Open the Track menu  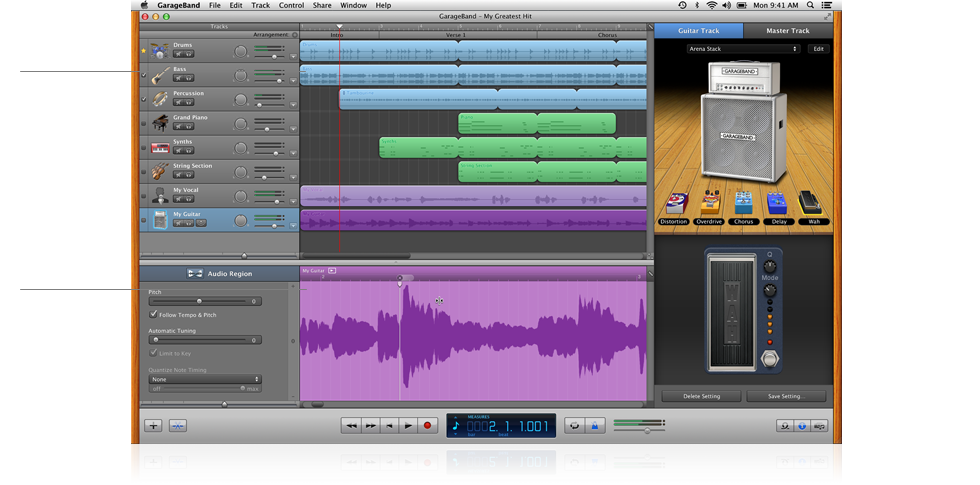(260, 5)
